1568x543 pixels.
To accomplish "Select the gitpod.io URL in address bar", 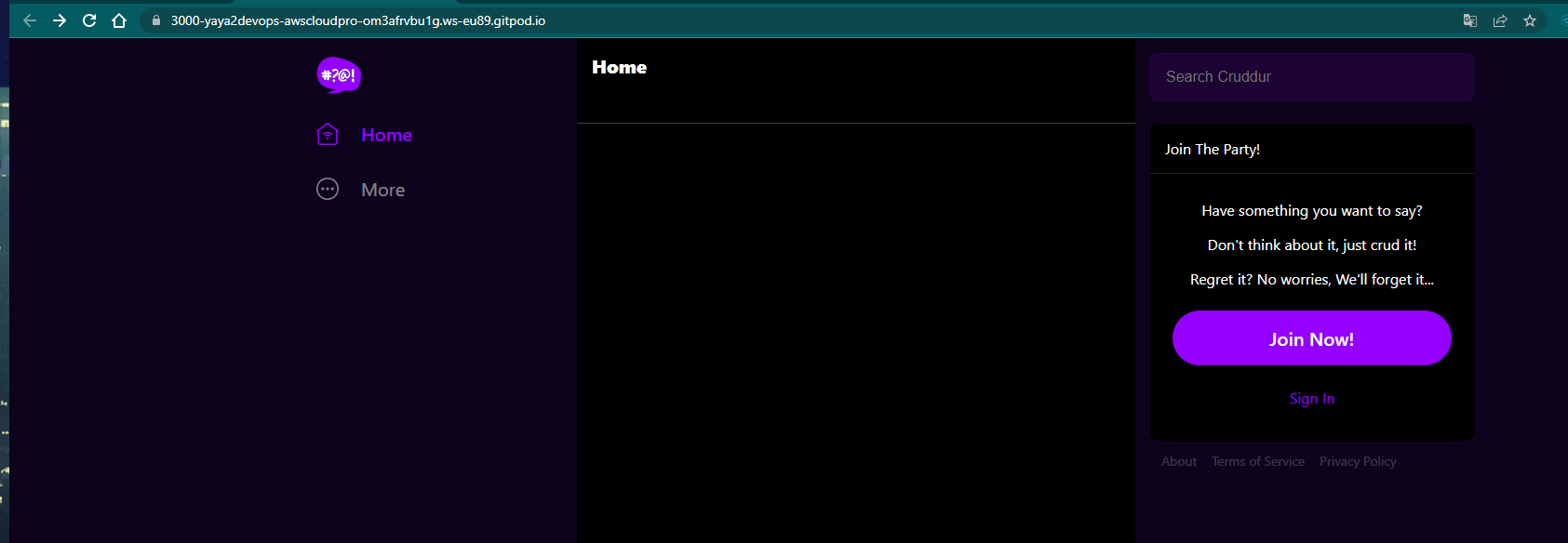I will (358, 20).
